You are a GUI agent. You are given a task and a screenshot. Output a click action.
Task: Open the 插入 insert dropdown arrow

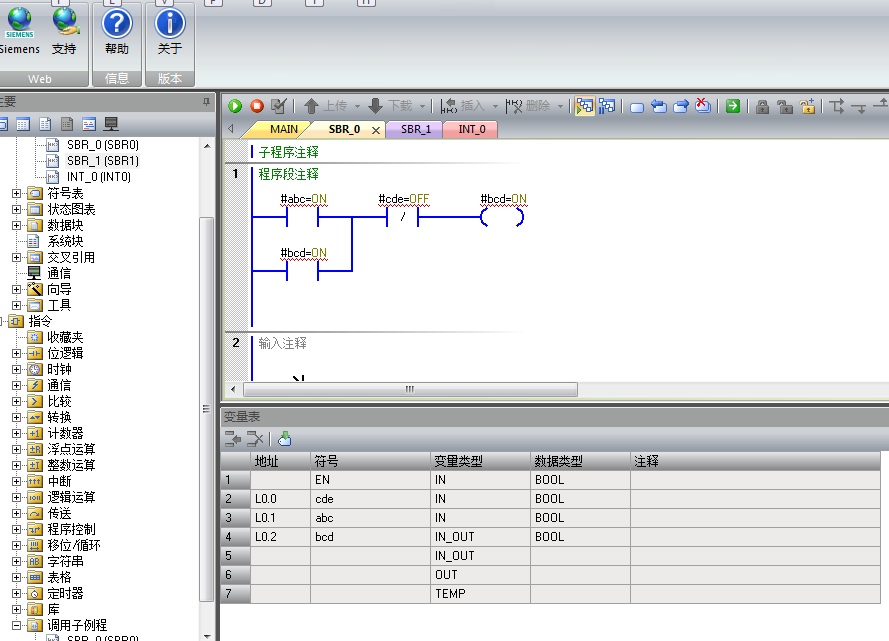tap(495, 107)
